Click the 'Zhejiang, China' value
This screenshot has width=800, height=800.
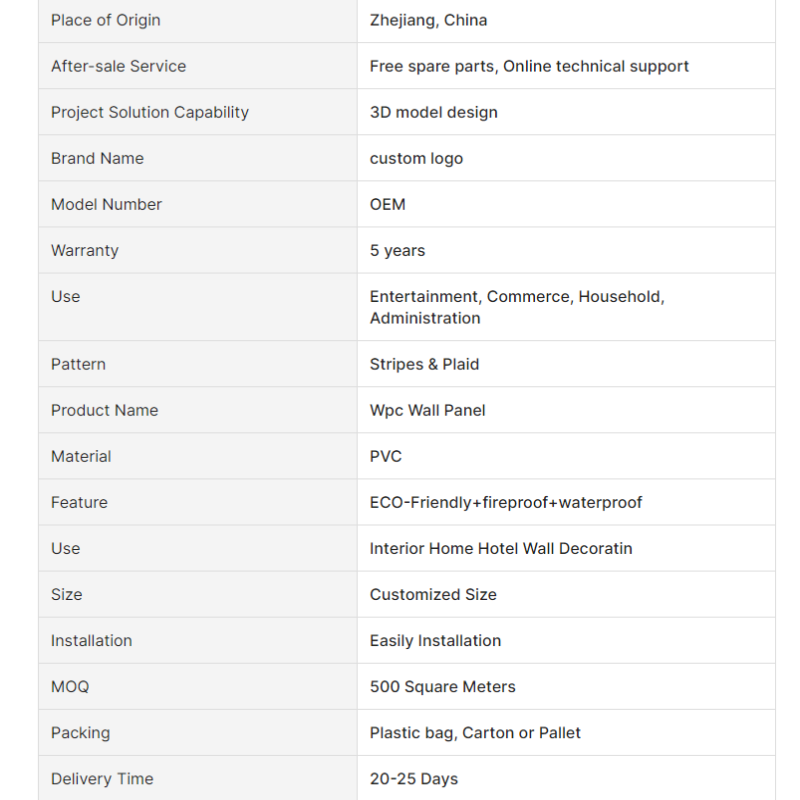pos(428,20)
